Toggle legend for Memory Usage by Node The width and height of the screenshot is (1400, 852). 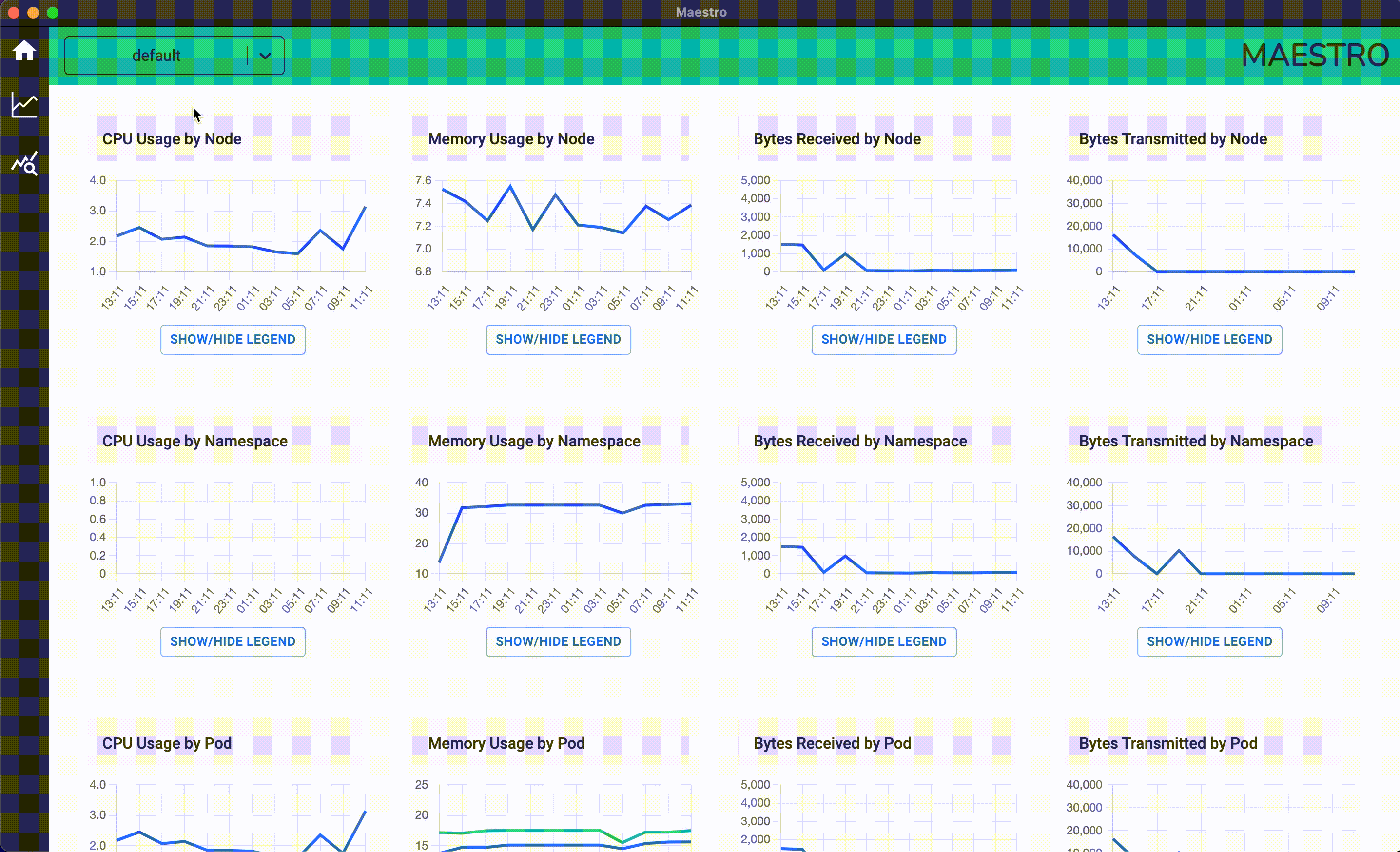(x=558, y=339)
